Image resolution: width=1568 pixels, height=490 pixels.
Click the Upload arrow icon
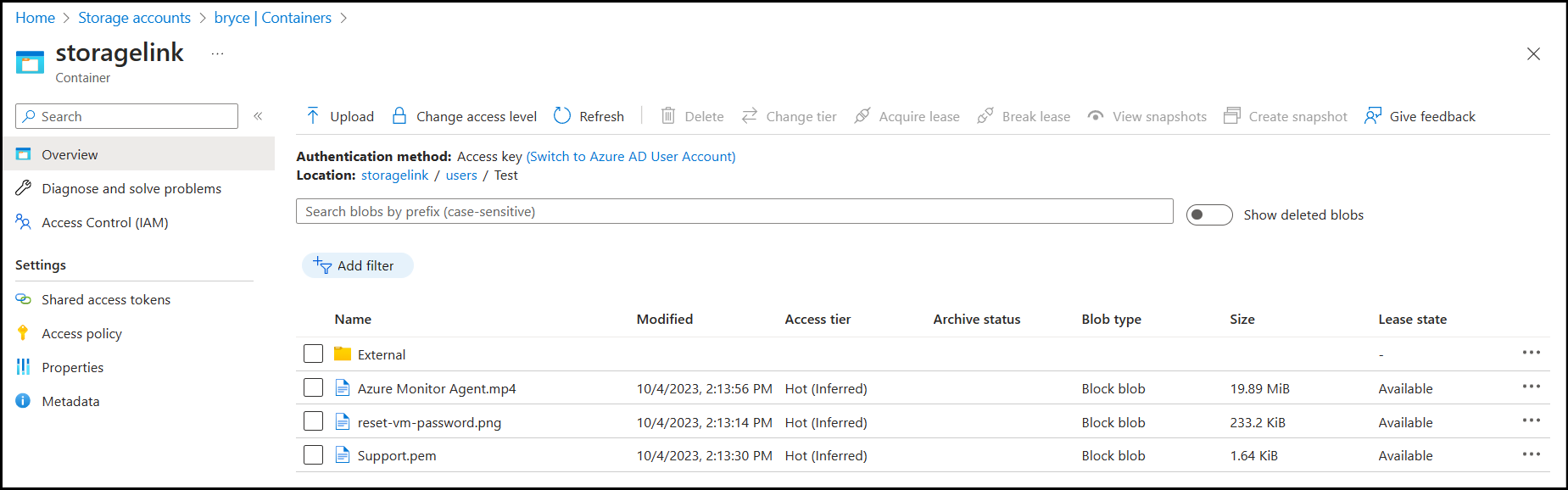(x=313, y=116)
